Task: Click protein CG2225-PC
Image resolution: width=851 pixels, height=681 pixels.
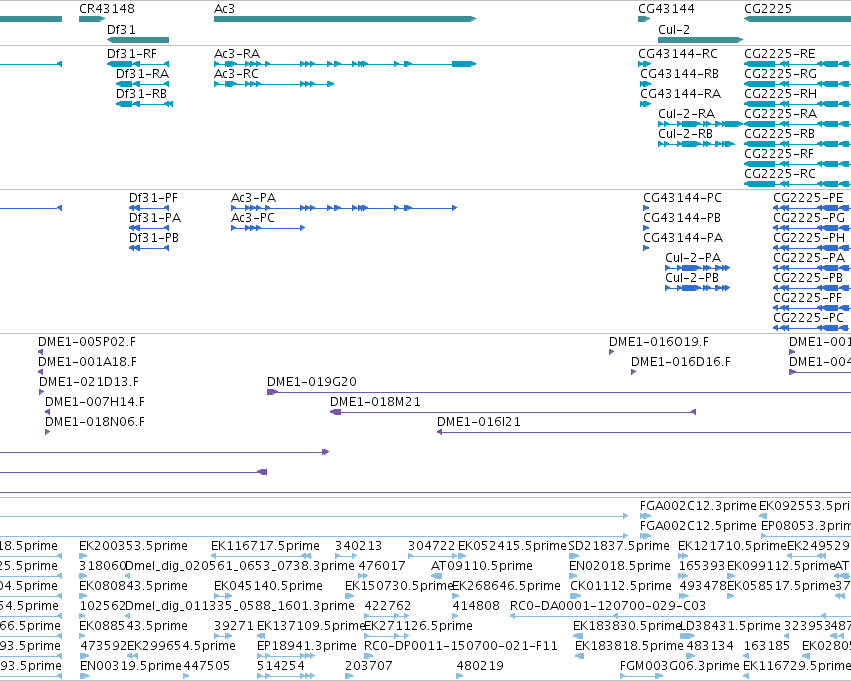Action: [809, 318]
